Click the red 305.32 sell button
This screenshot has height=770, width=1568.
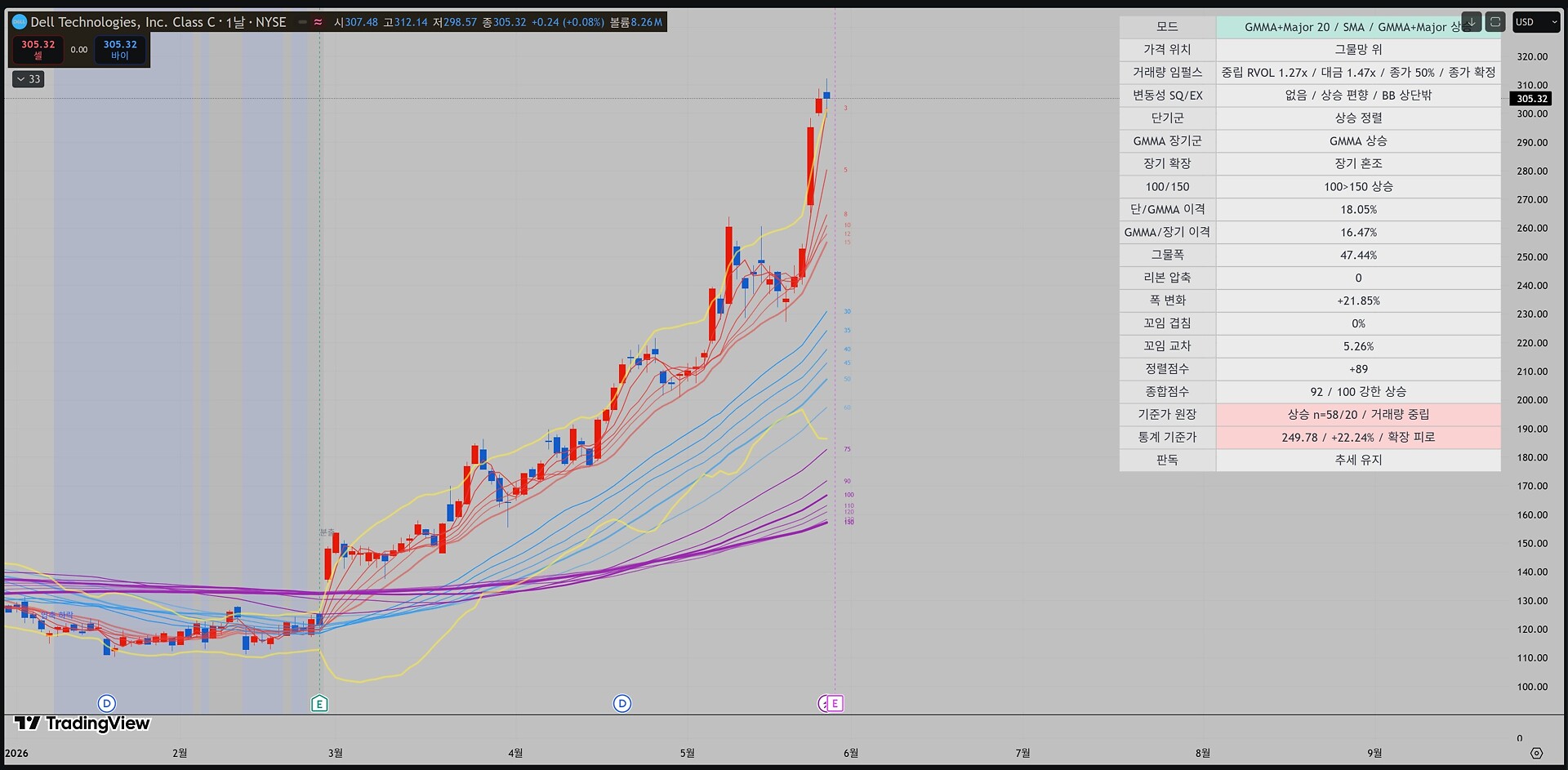pos(38,49)
